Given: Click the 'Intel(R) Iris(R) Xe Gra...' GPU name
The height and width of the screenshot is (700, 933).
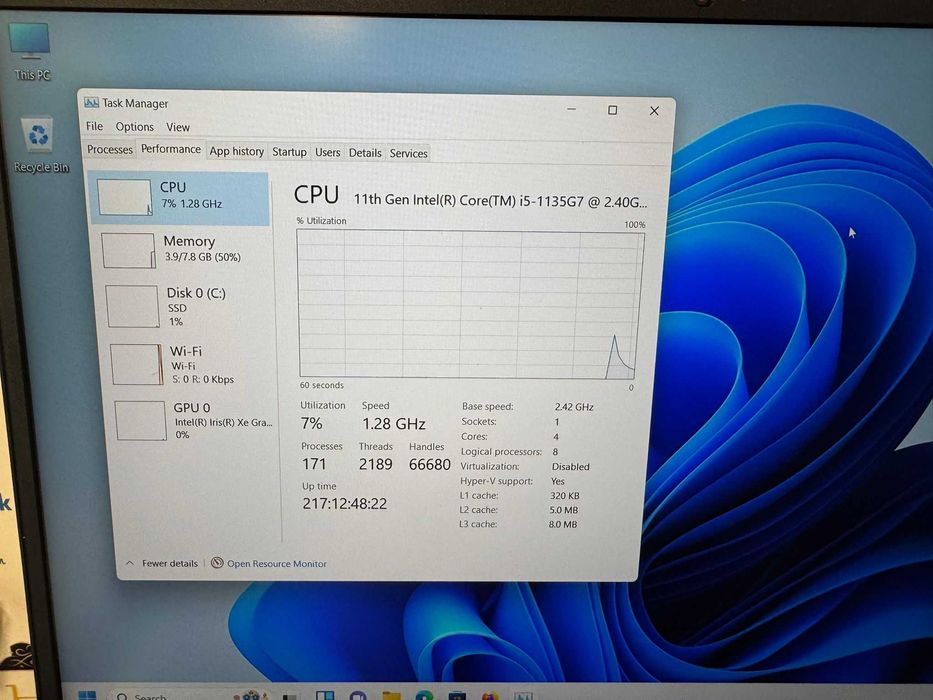Looking at the screenshot, I should click(223, 422).
